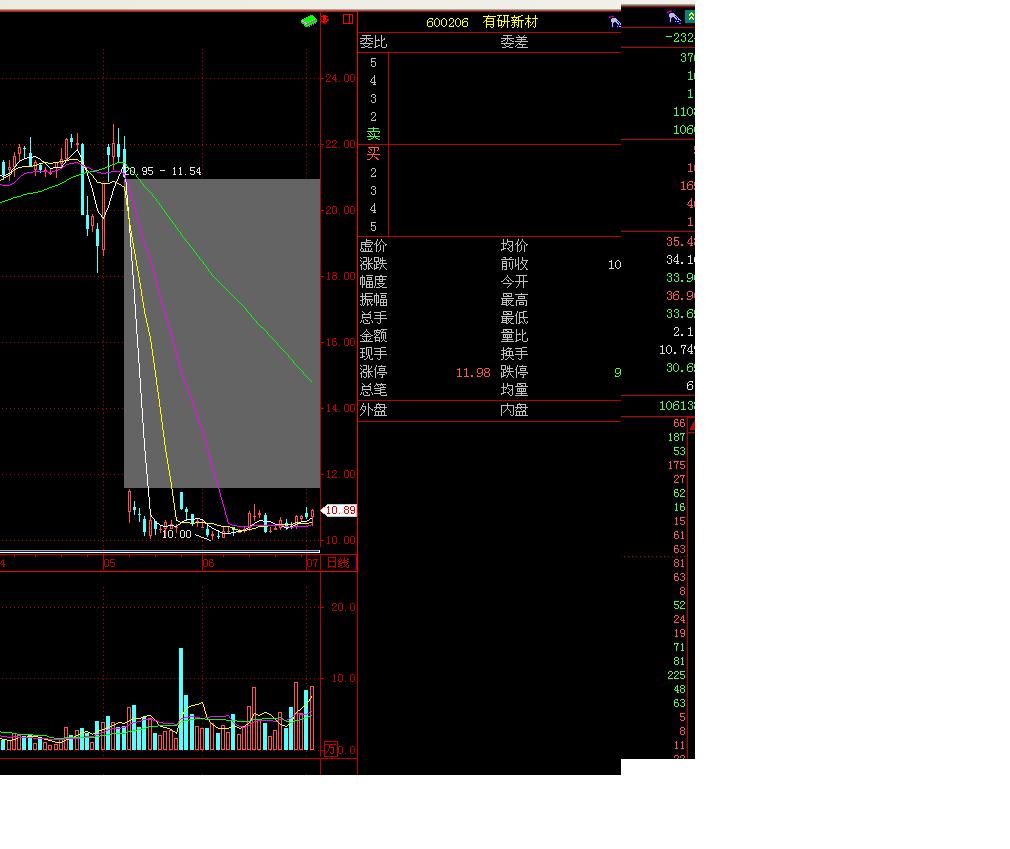Click the hand pointer icon in far-right panel
Viewport: 1010px width, 849px height.
673,17
